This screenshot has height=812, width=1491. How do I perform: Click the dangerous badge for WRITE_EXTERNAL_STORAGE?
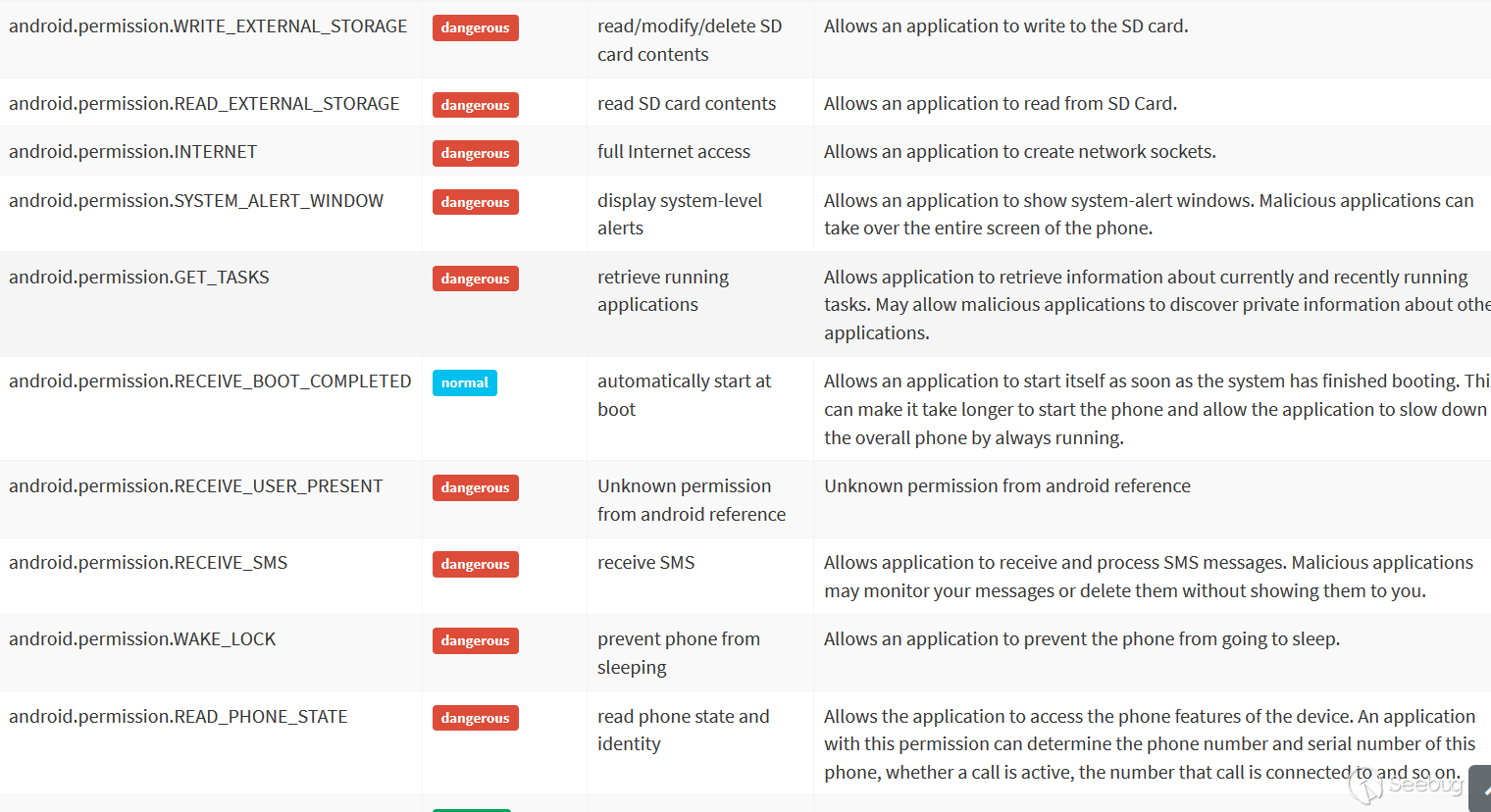(x=475, y=27)
